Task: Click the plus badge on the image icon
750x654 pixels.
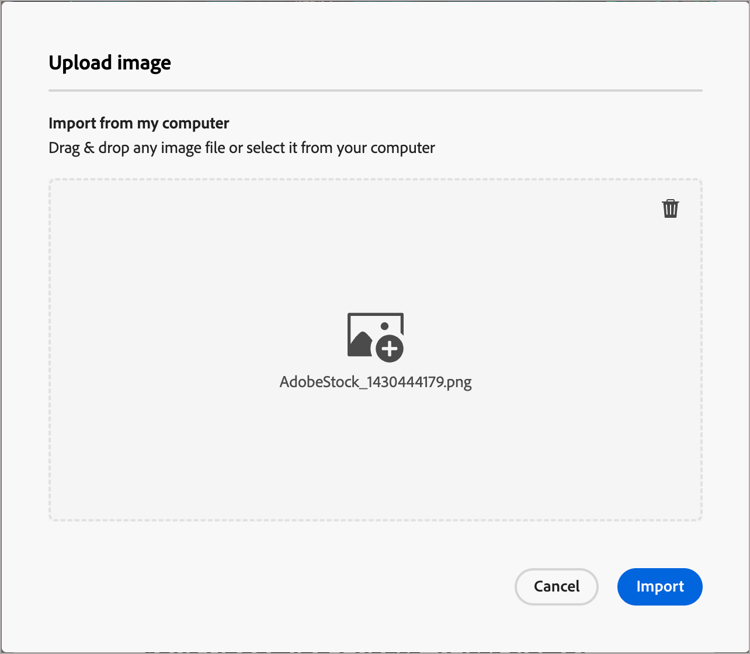Action: coord(390,348)
